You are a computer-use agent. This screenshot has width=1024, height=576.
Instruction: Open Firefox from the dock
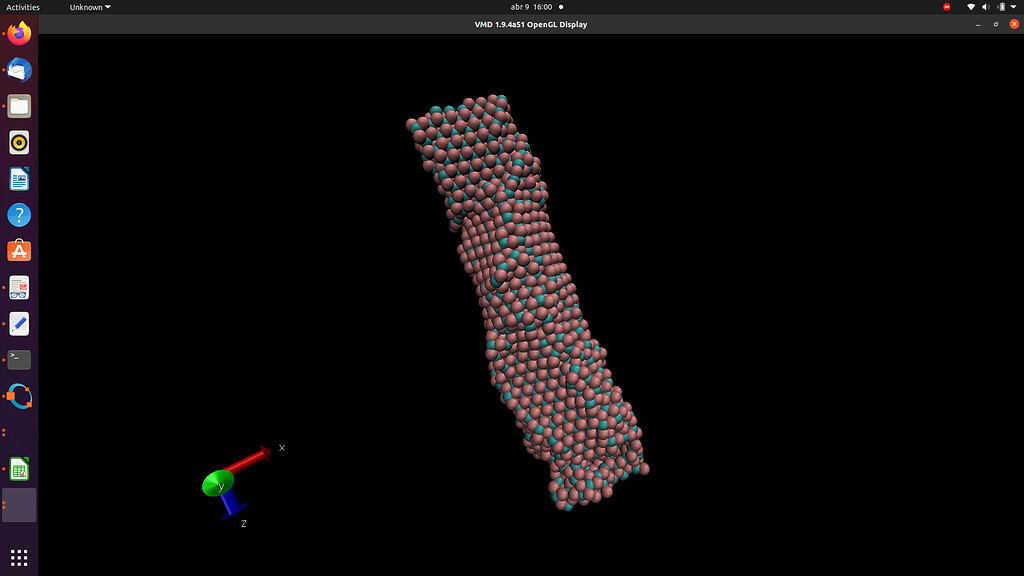click(19, 32)
